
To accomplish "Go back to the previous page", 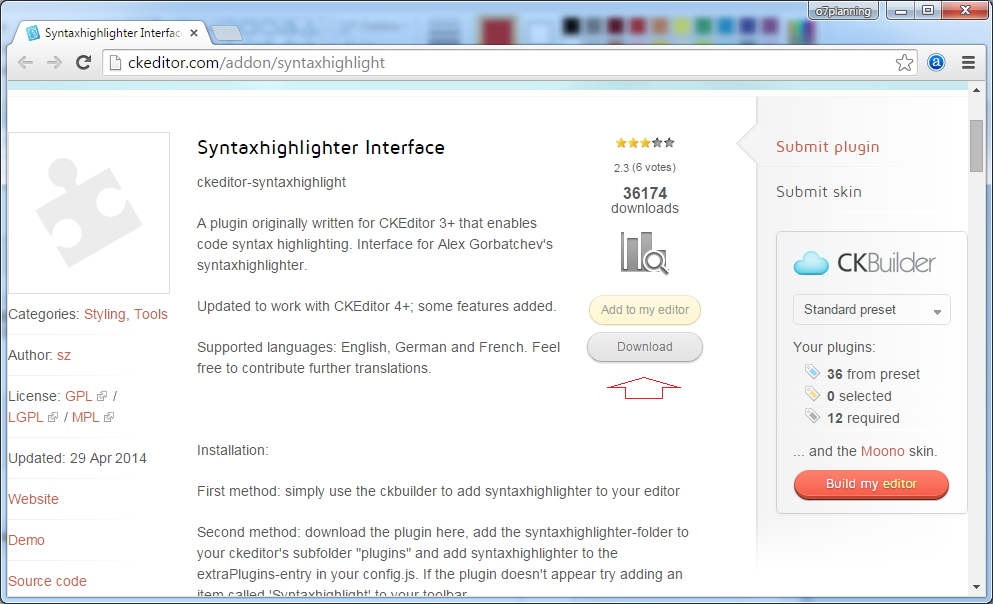I will pos(25,63).
